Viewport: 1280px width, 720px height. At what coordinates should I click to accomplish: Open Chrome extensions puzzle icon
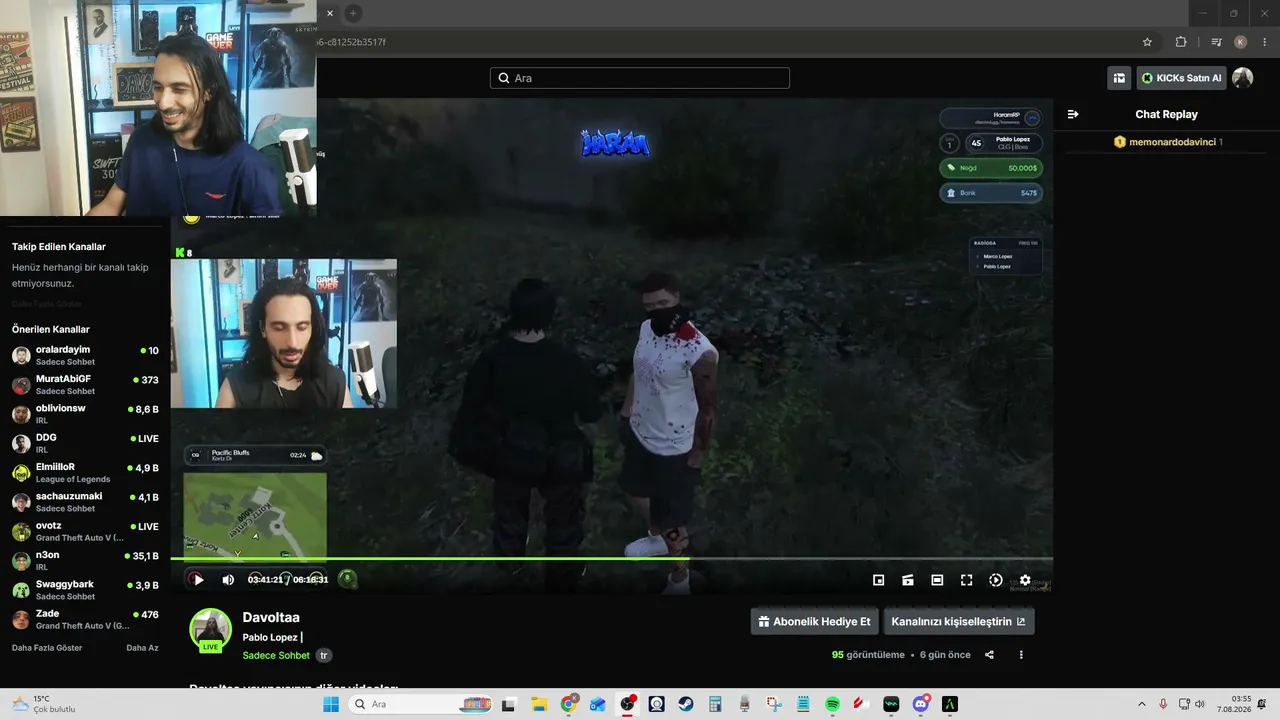click(x=1181, y=42)
